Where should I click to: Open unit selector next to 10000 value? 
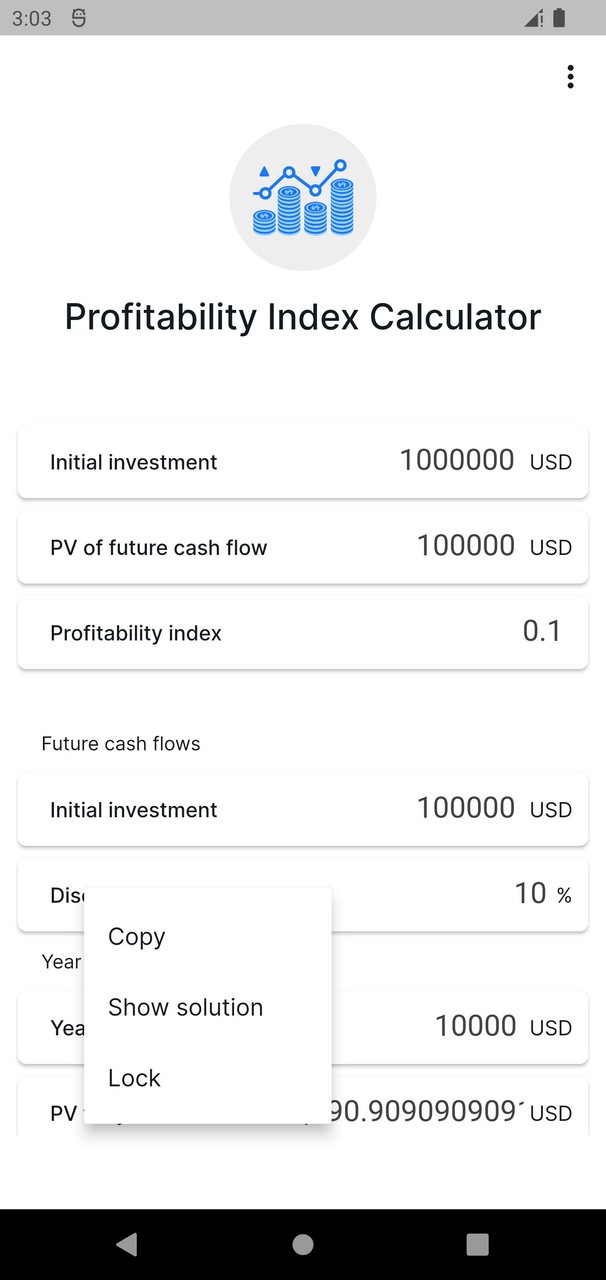tap(549, 1028)
